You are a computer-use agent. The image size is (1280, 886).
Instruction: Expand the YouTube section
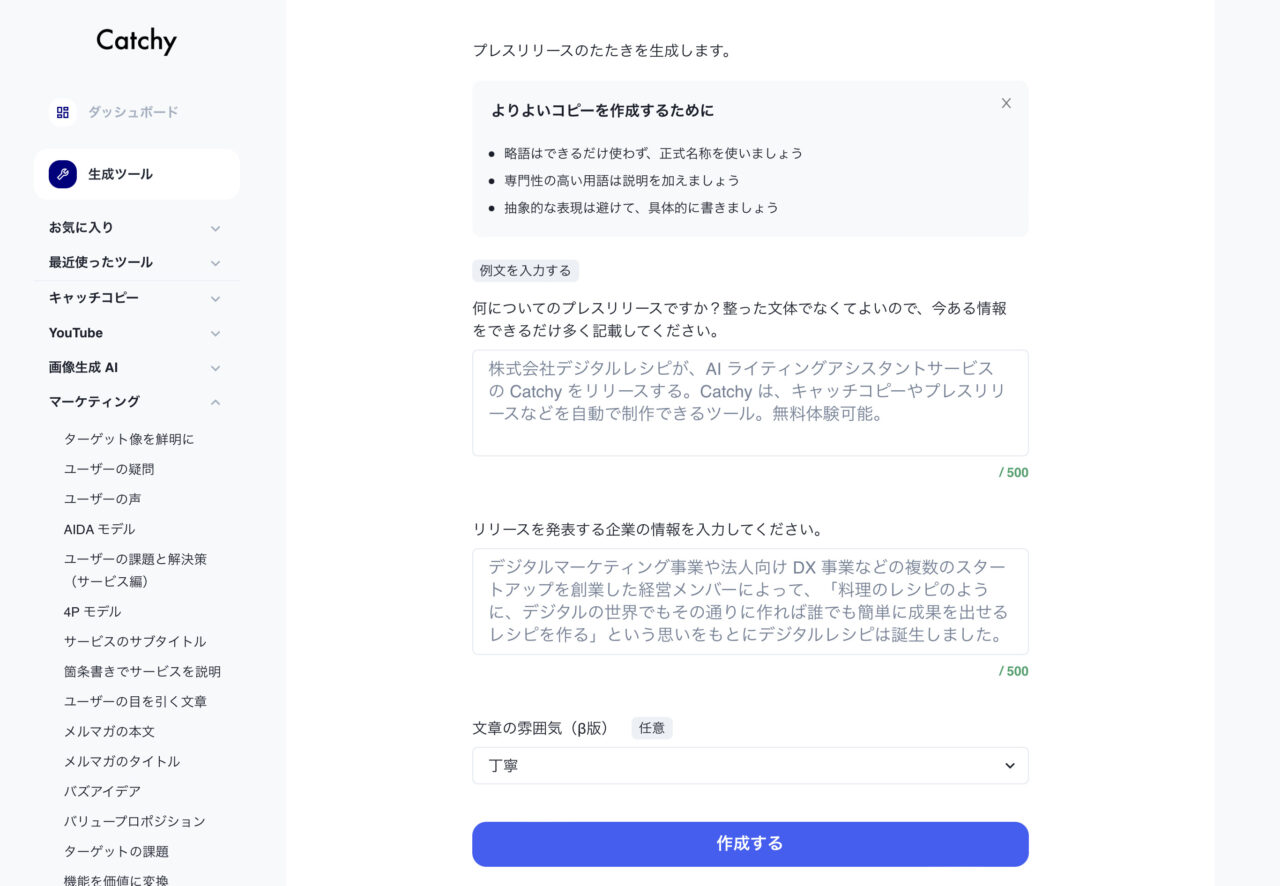coord(136,333)
